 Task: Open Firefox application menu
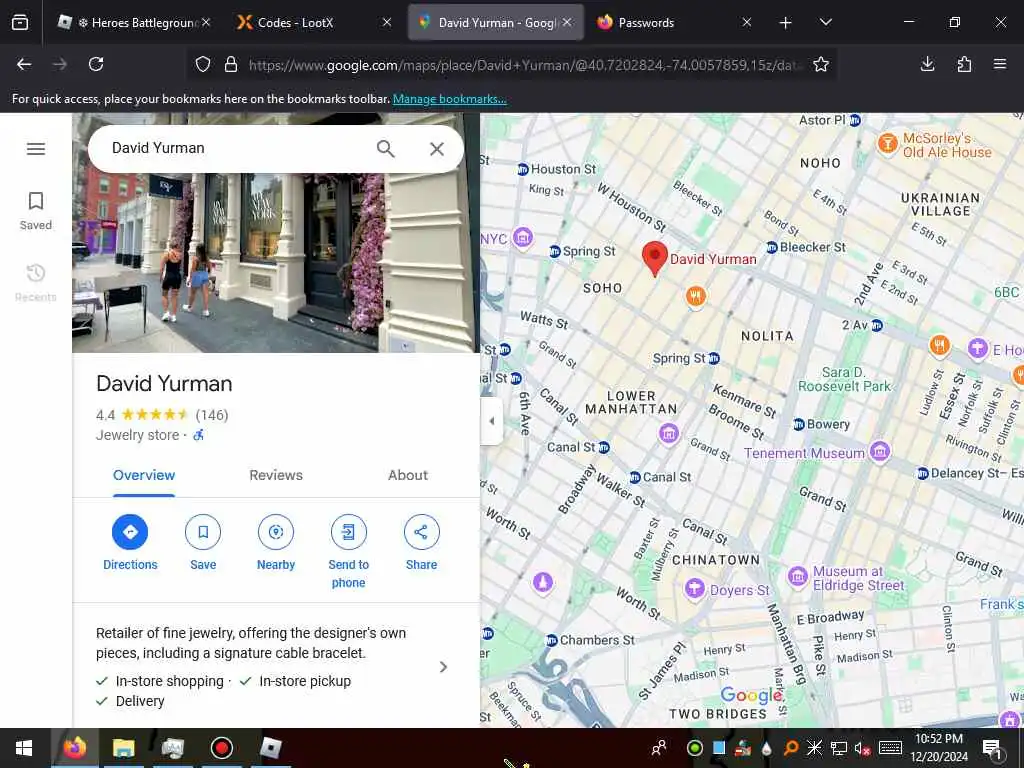[x=1000, y=64]
